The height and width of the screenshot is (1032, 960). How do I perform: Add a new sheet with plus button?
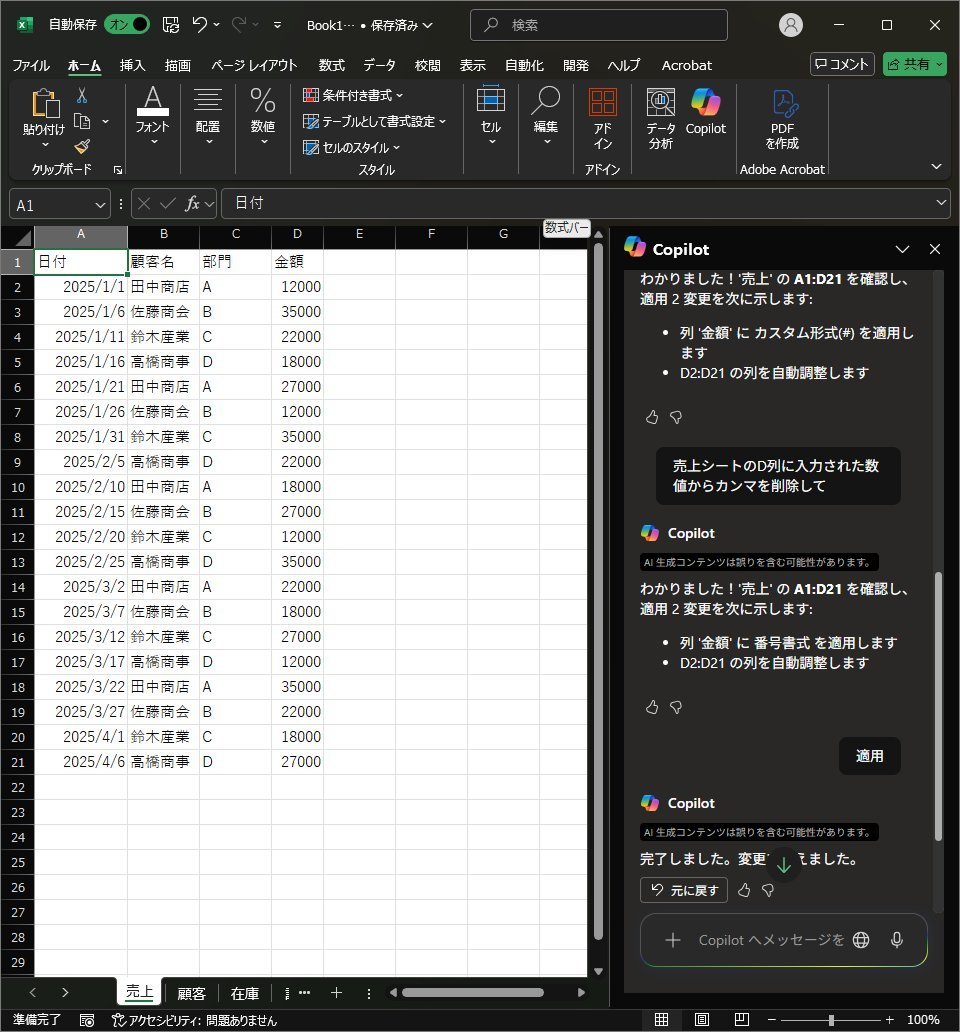[336, 993]
